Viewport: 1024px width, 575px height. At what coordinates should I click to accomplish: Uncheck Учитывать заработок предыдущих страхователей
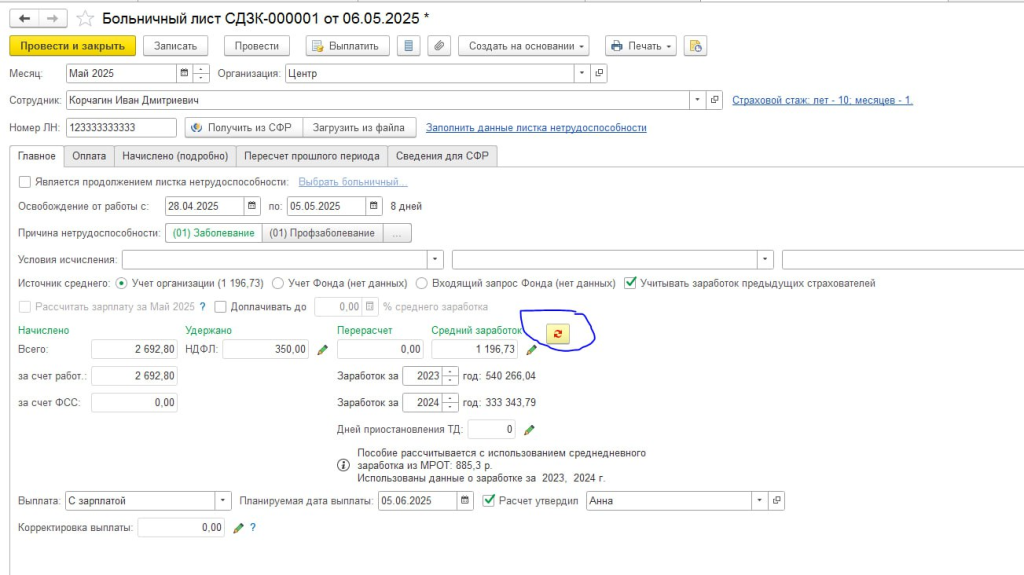pos(630,283)
